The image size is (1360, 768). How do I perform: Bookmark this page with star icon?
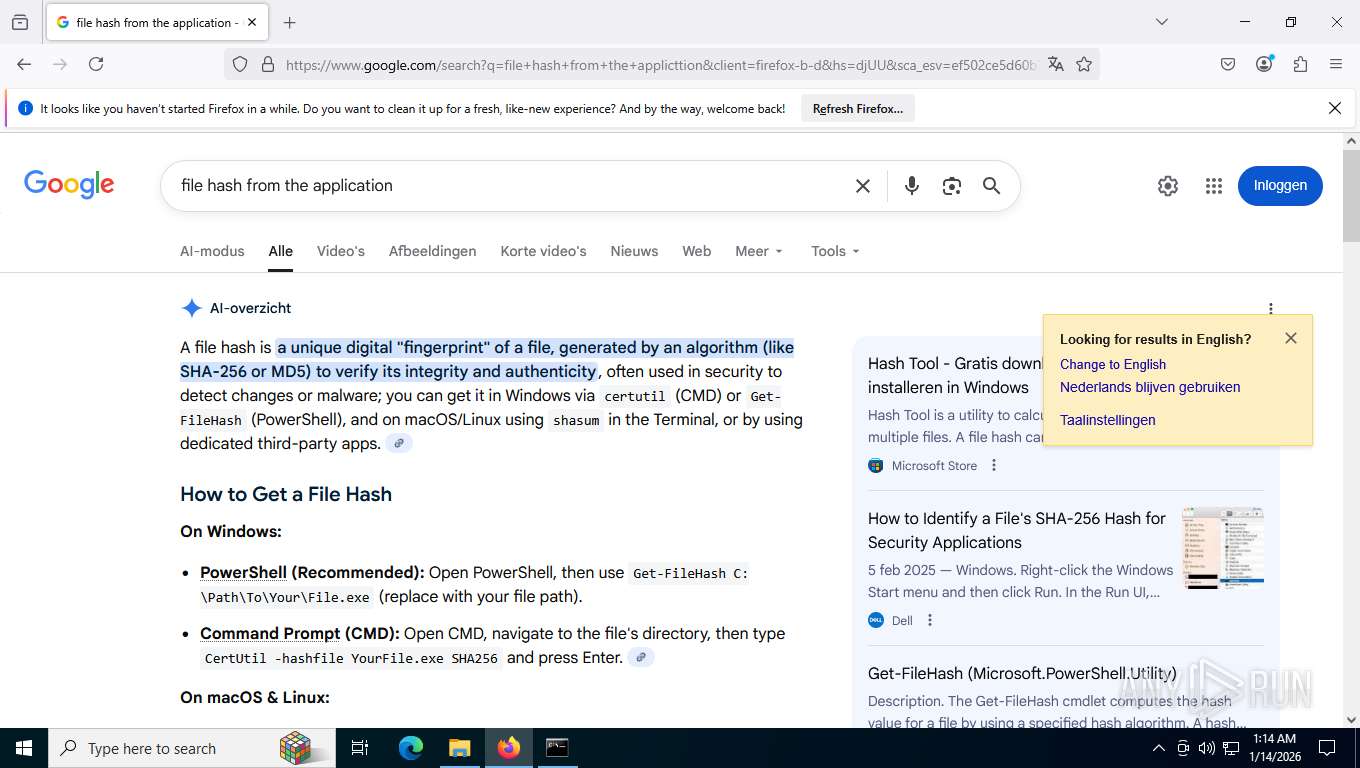pyautogui.click(x=1084, y=64)
